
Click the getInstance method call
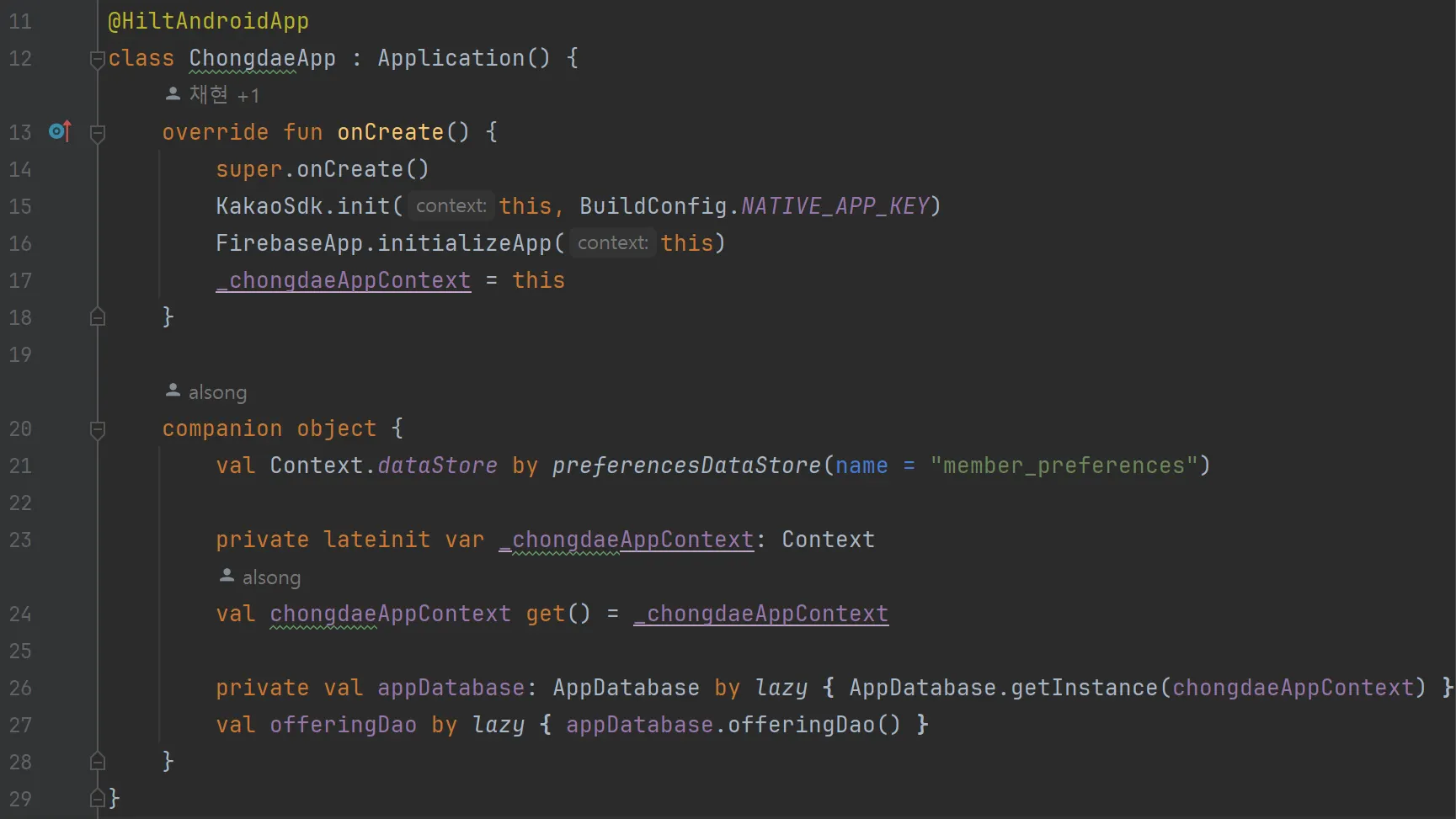[x=1085, y=688]
